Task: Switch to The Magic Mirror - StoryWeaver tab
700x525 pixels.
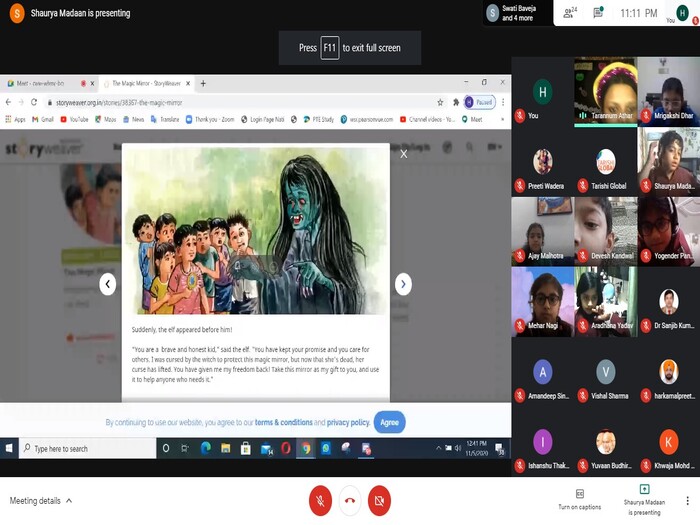Action: coord(146,83)
